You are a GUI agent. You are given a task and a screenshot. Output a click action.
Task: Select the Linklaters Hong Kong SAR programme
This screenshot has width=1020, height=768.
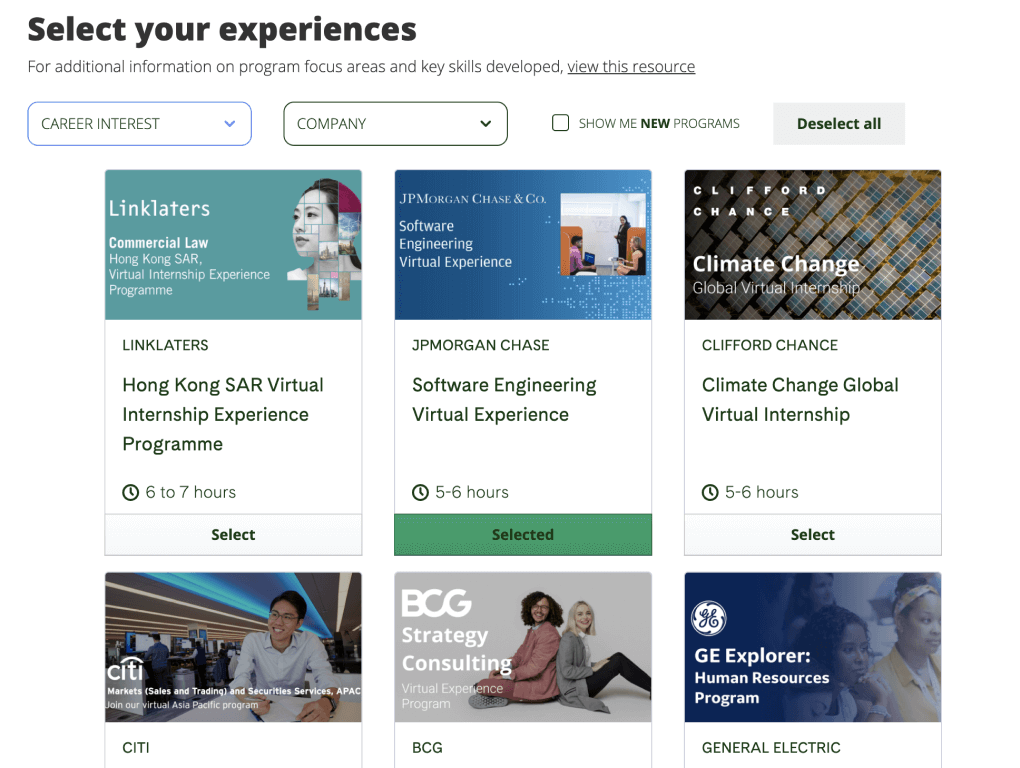click(233, 535)
